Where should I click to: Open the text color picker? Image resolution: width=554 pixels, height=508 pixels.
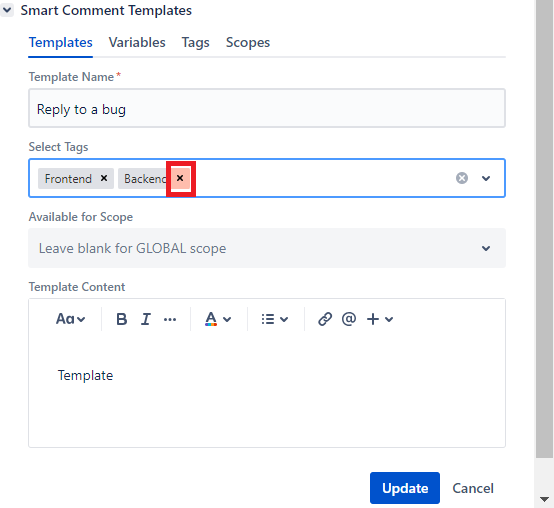tap(218, 319)
